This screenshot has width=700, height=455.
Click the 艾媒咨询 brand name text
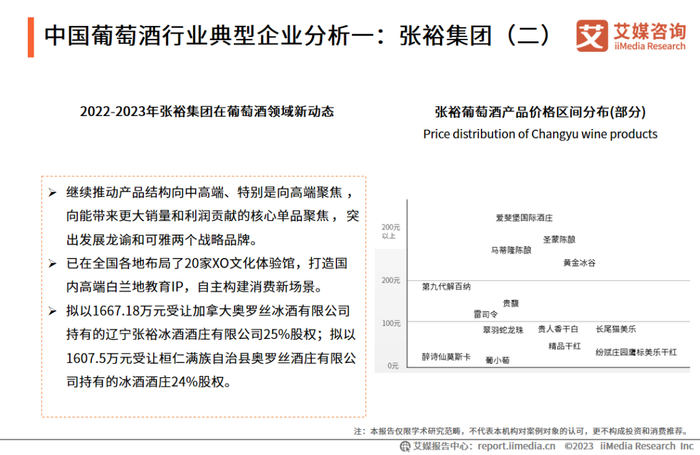[x=650, y=31]
